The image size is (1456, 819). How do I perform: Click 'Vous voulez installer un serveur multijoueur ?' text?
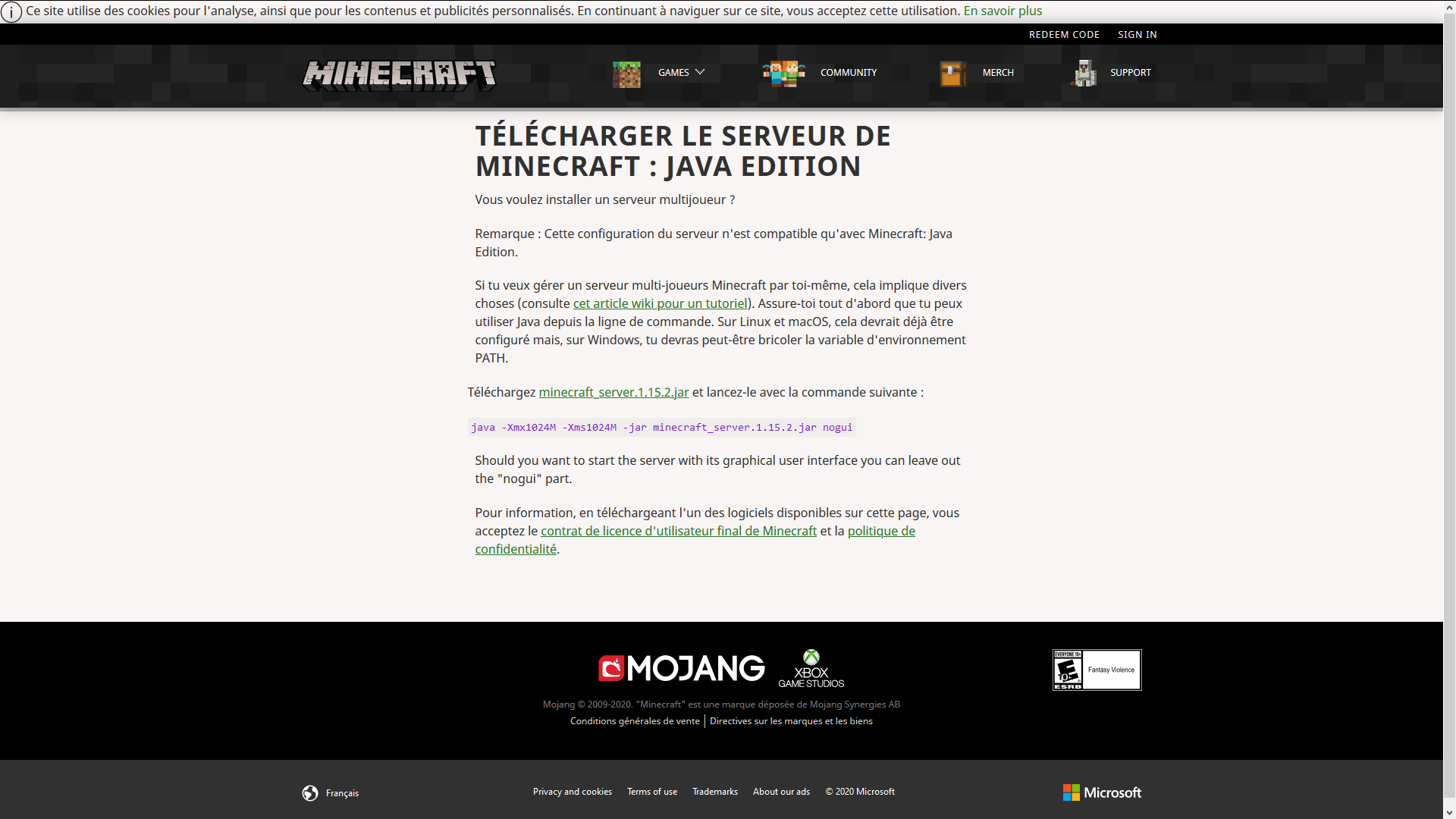coord(604,199)
